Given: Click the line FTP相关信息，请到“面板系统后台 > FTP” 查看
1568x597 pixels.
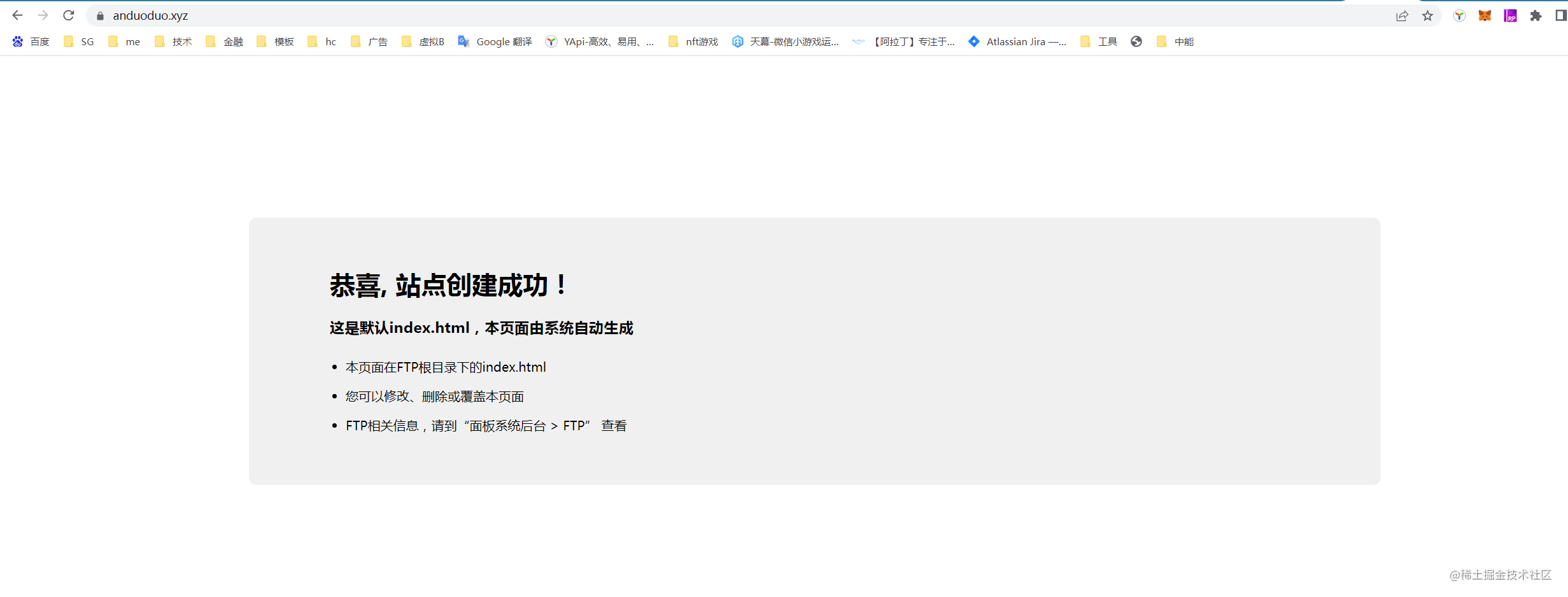Looking at the screenshot, I should 486,426.
